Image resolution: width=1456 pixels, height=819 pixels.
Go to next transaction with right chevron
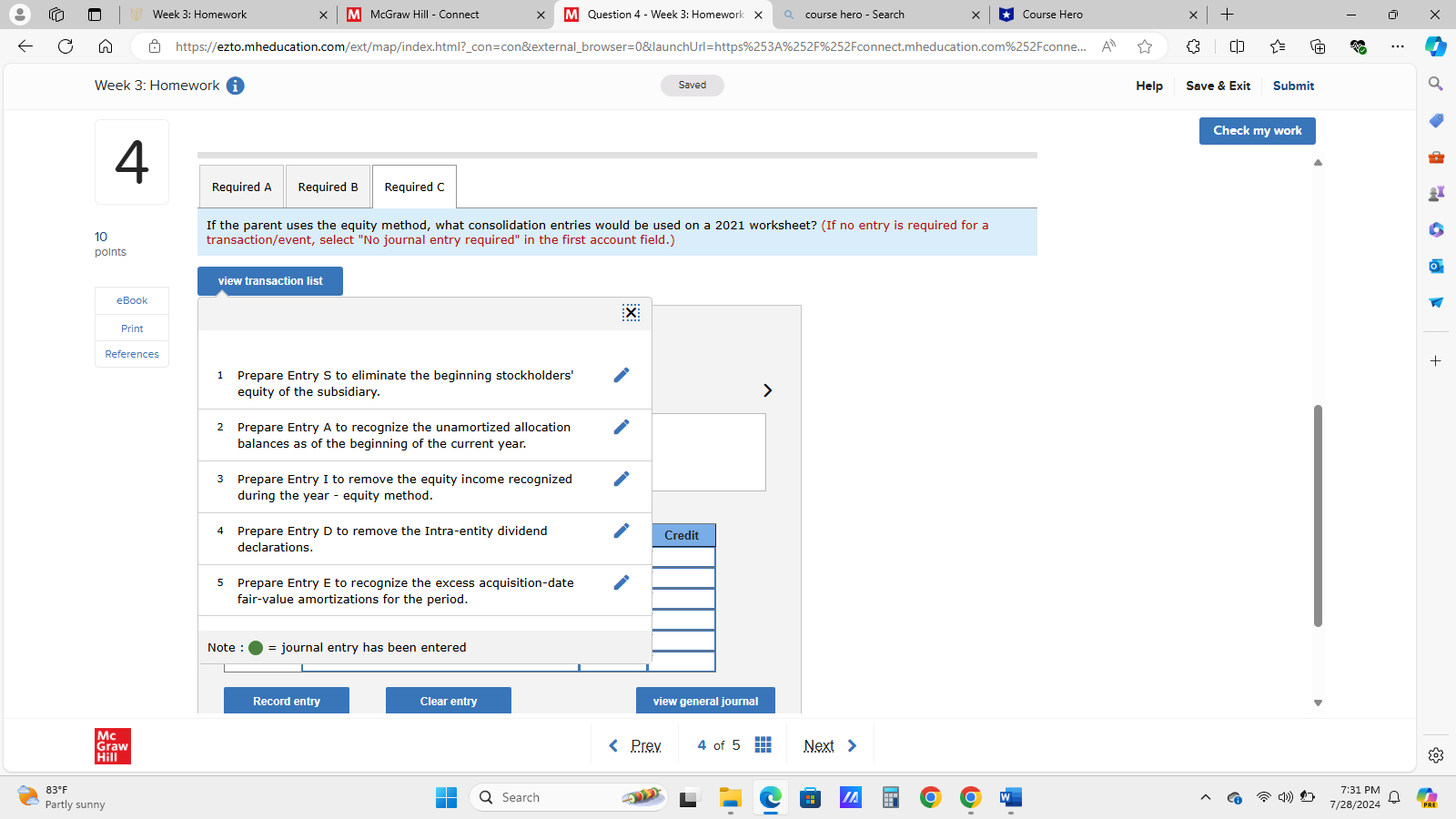point(767,390)
